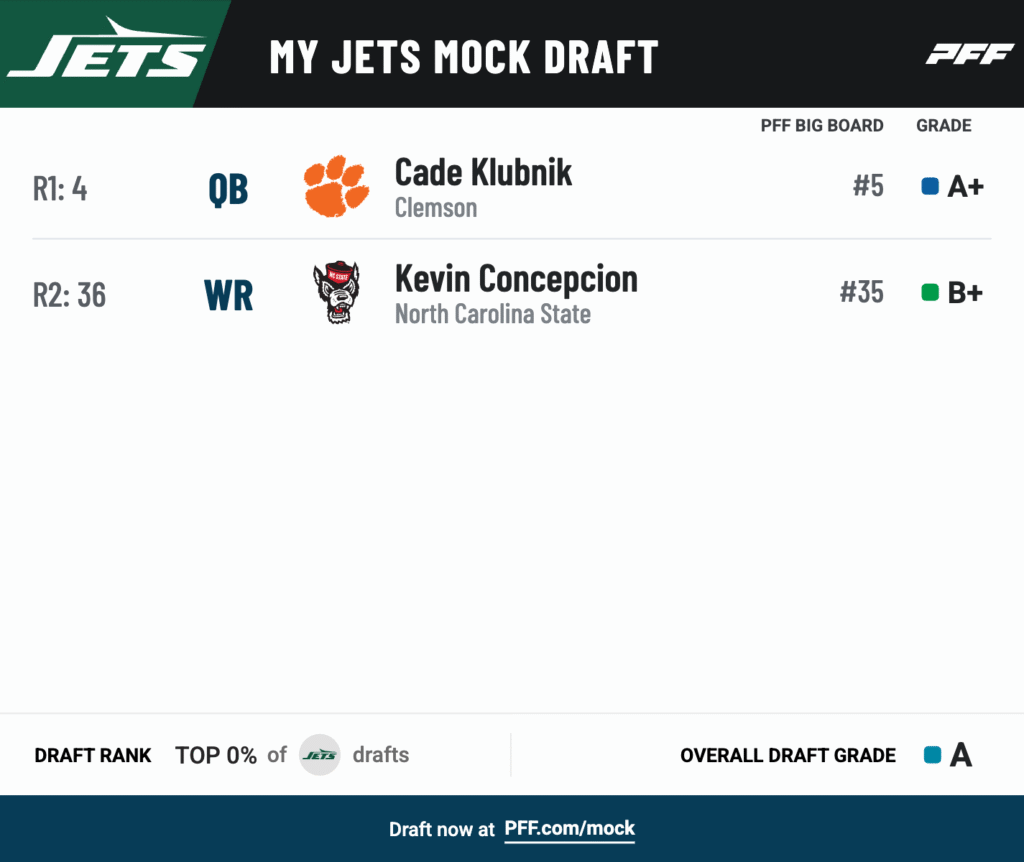Click the teal overall grade swatch

[933, 755]
